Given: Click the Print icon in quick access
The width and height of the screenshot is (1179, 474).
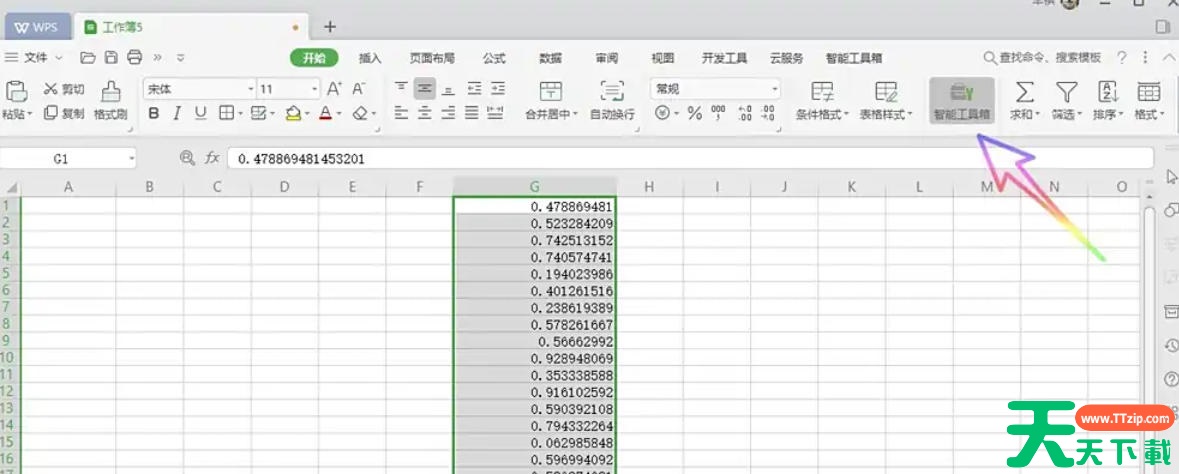Looking at the screenshot, I should pos(135,57).
